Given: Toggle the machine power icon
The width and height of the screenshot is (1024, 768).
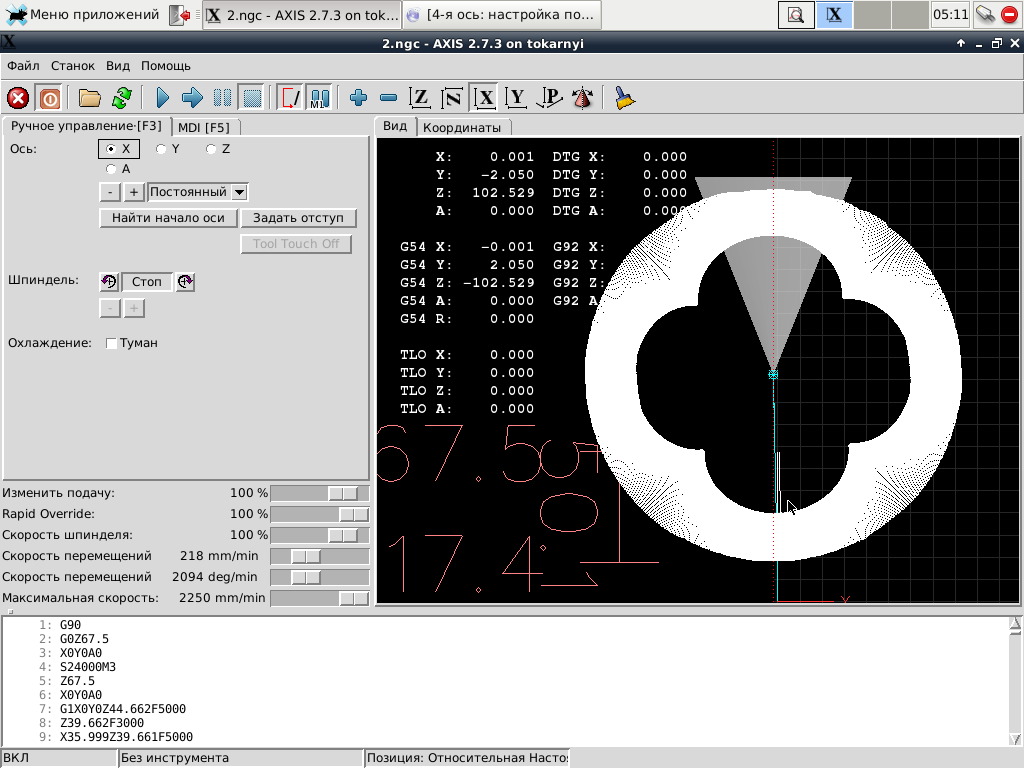Looking at the screenshot, I should (48, 98).
